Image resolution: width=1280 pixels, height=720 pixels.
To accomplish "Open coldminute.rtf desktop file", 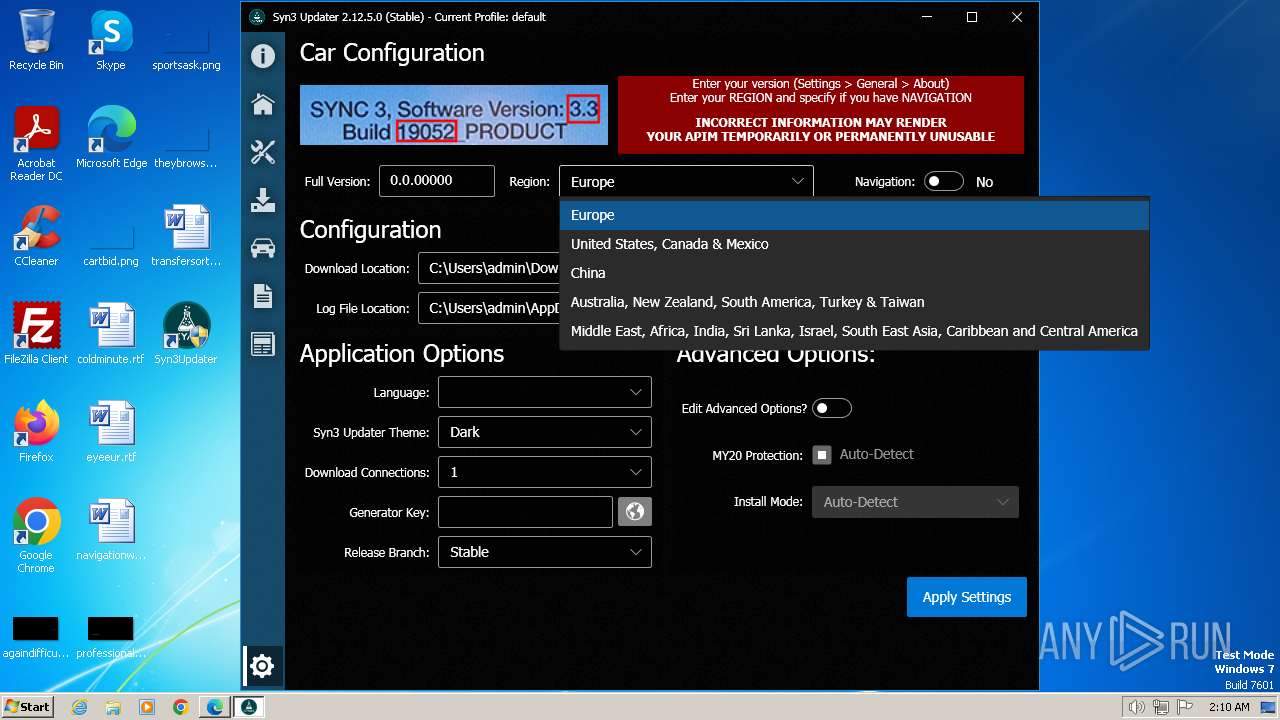I will click(111, 334).
